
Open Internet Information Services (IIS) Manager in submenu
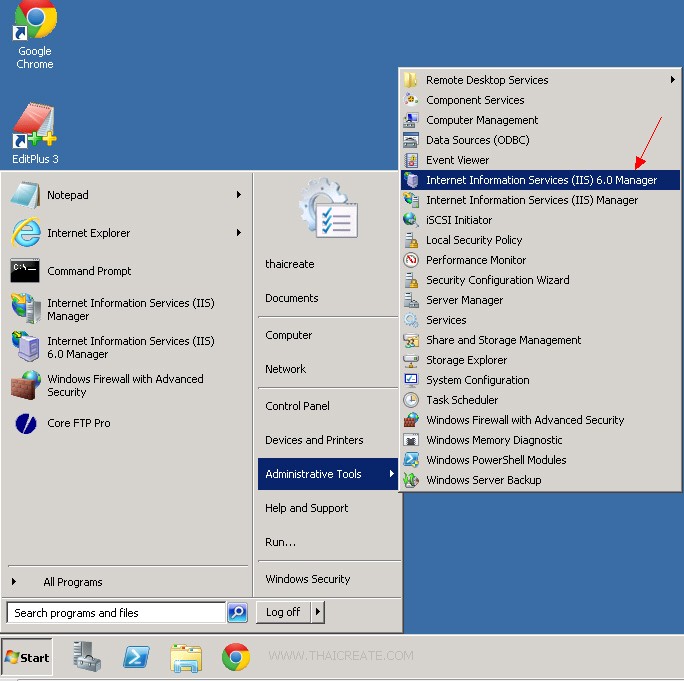point(540,200)
